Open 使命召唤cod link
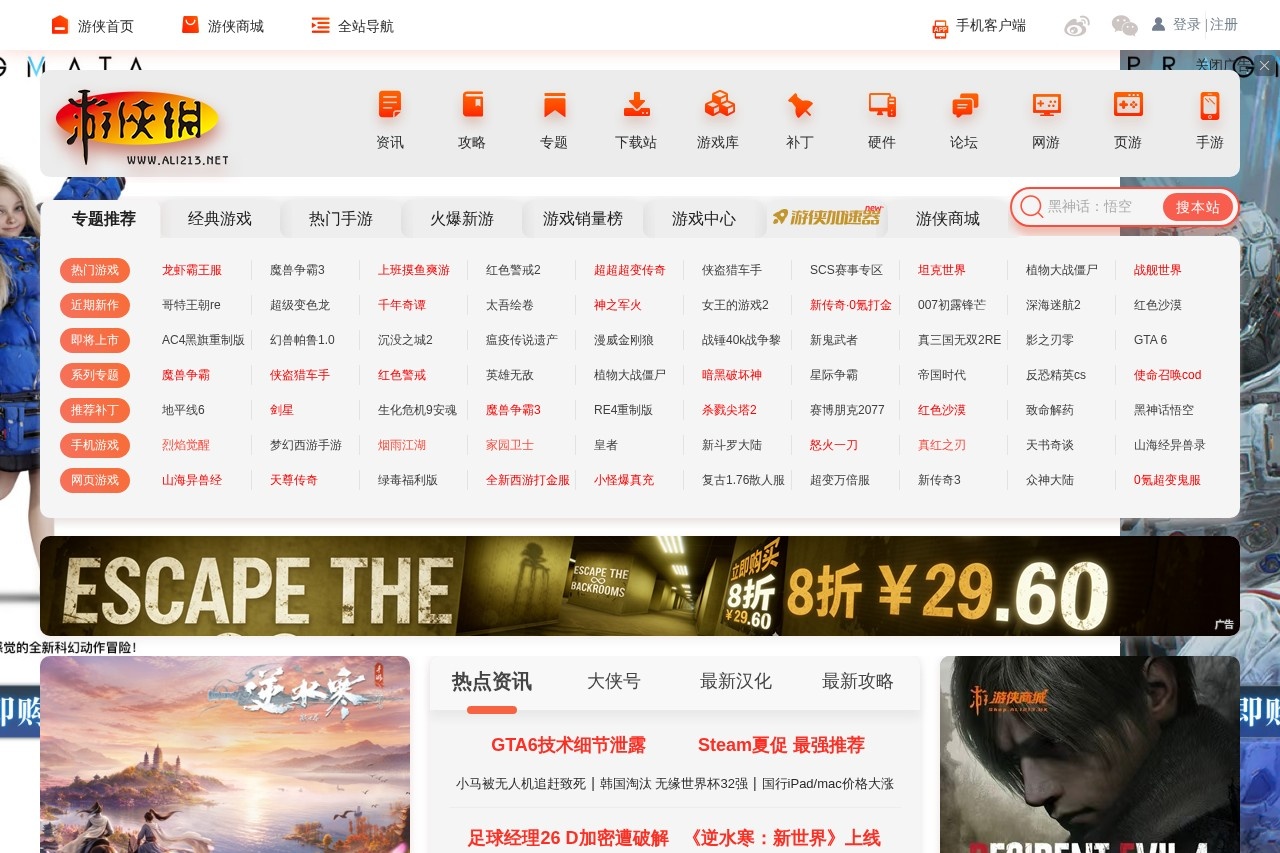 pyautogui.click(x=1168, y=375)
